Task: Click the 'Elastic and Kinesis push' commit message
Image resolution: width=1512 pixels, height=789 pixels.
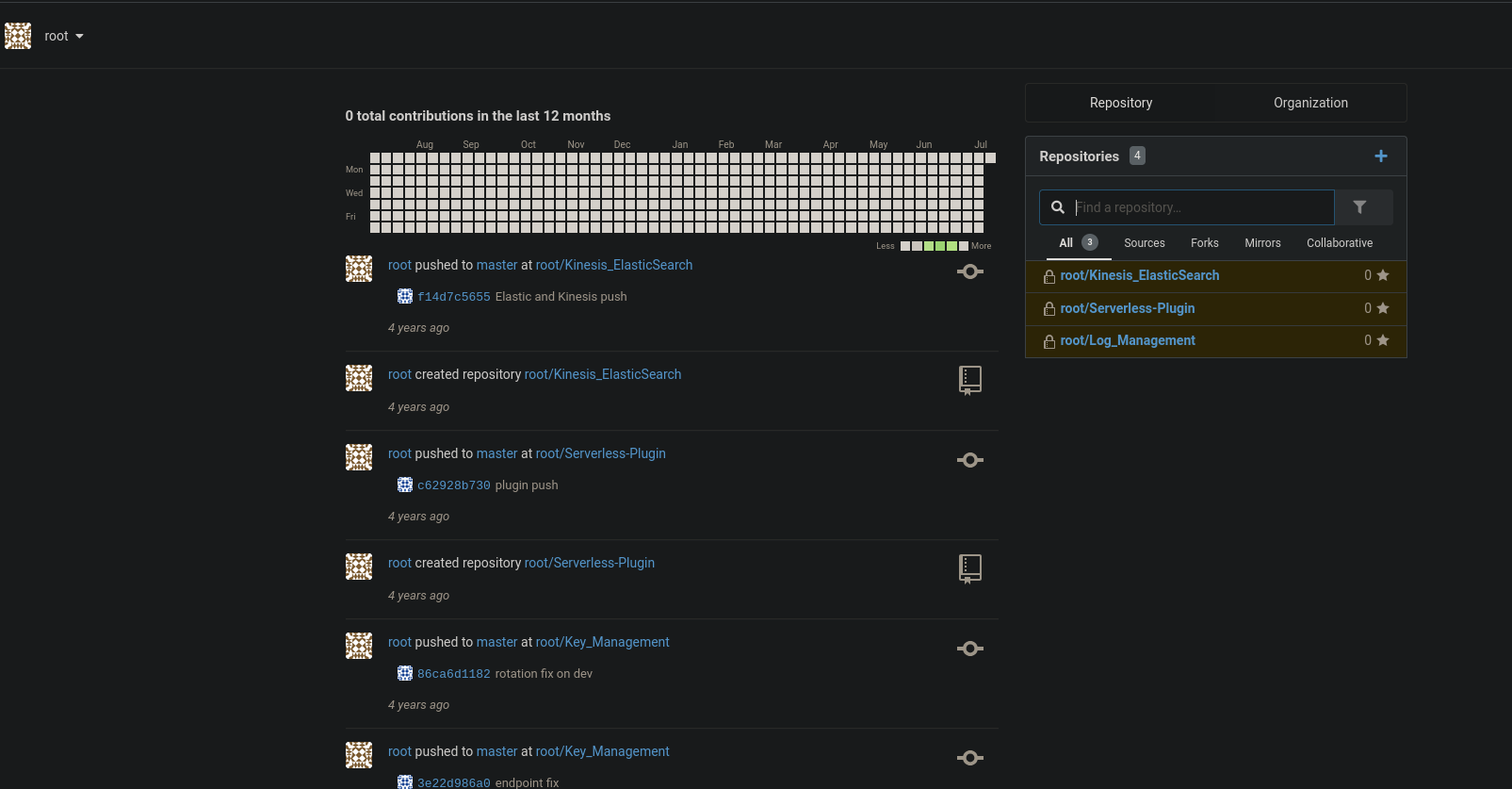Action: [561, 297]
